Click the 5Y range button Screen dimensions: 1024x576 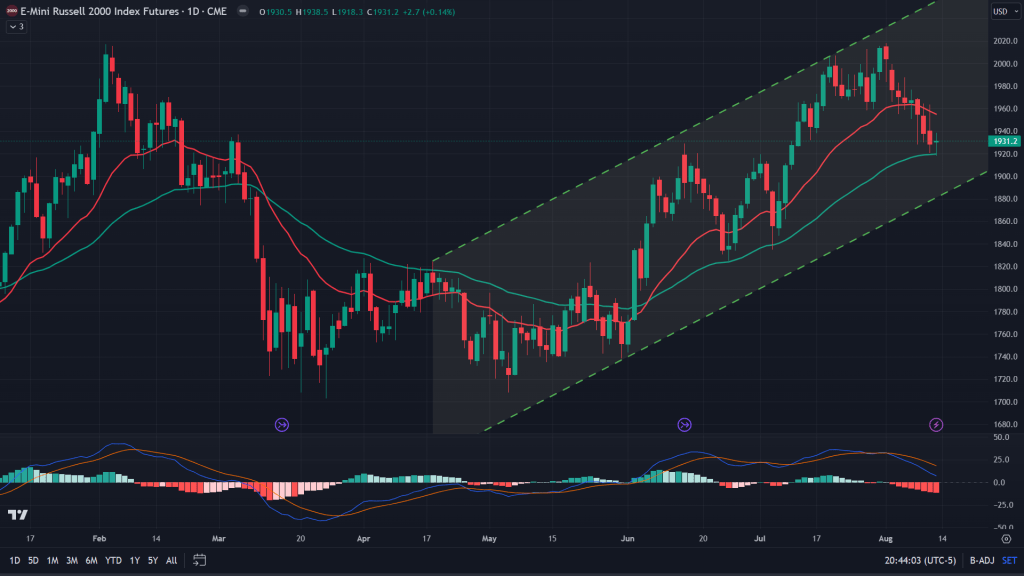152,559
